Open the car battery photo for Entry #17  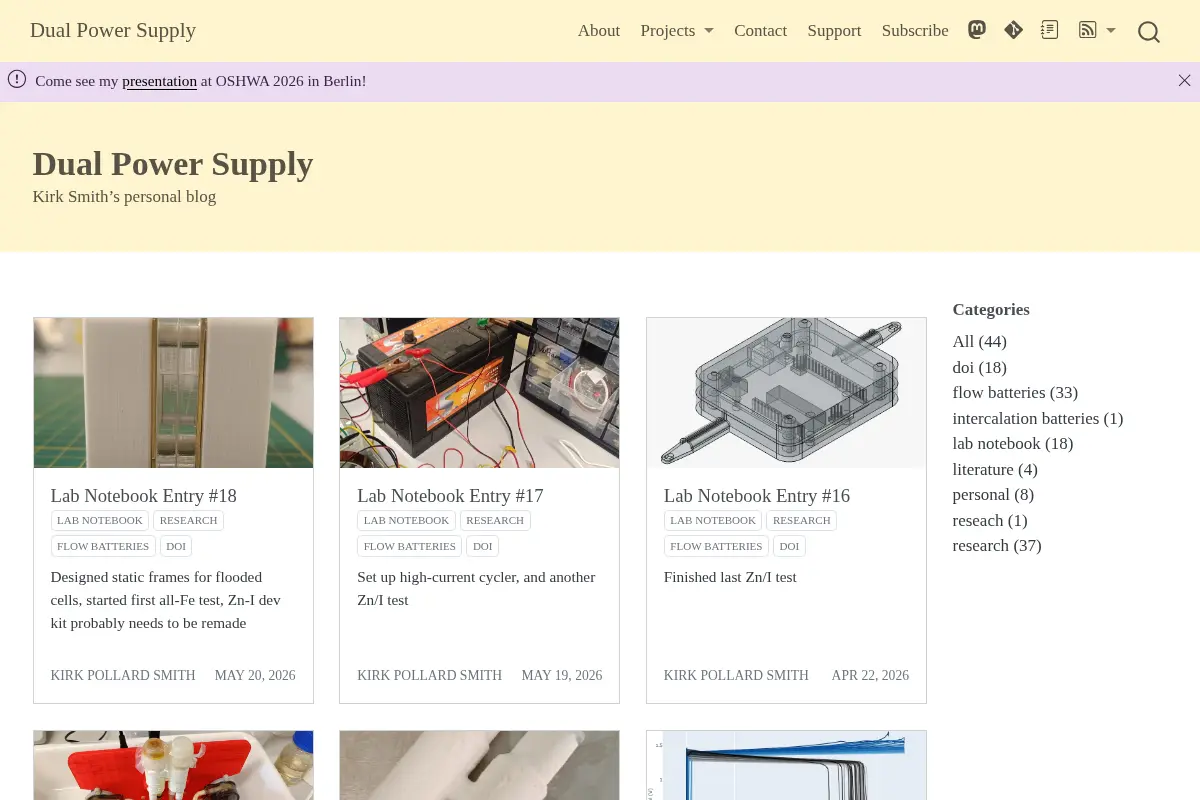point(479,393)
